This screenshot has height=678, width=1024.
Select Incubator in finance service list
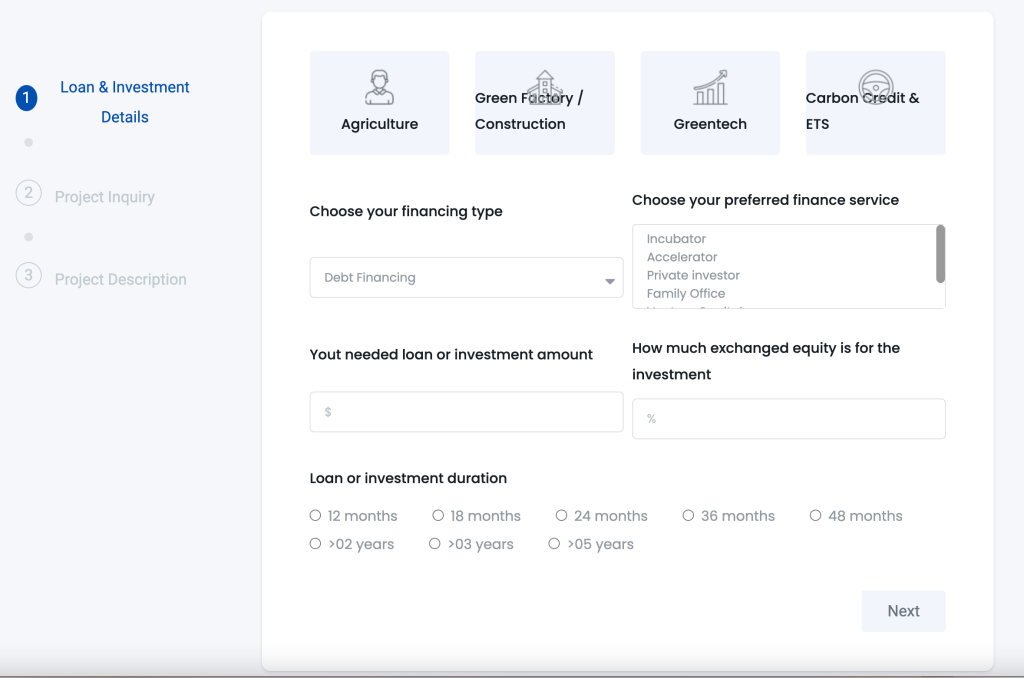(676, 239)
